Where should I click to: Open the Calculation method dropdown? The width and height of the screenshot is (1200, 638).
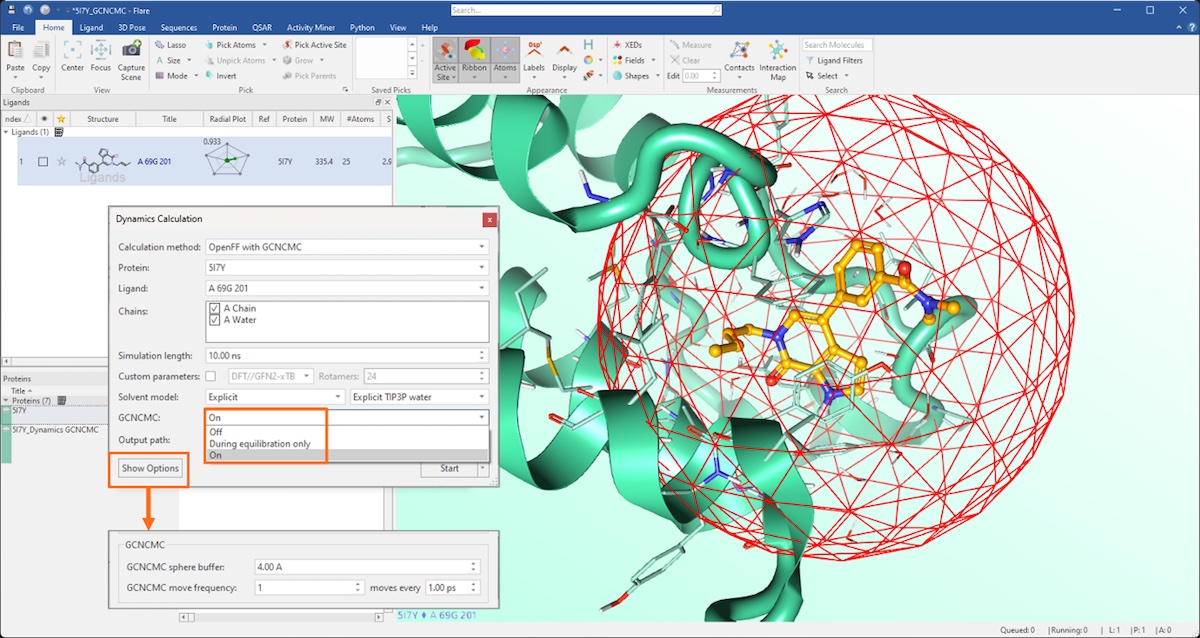345,246
